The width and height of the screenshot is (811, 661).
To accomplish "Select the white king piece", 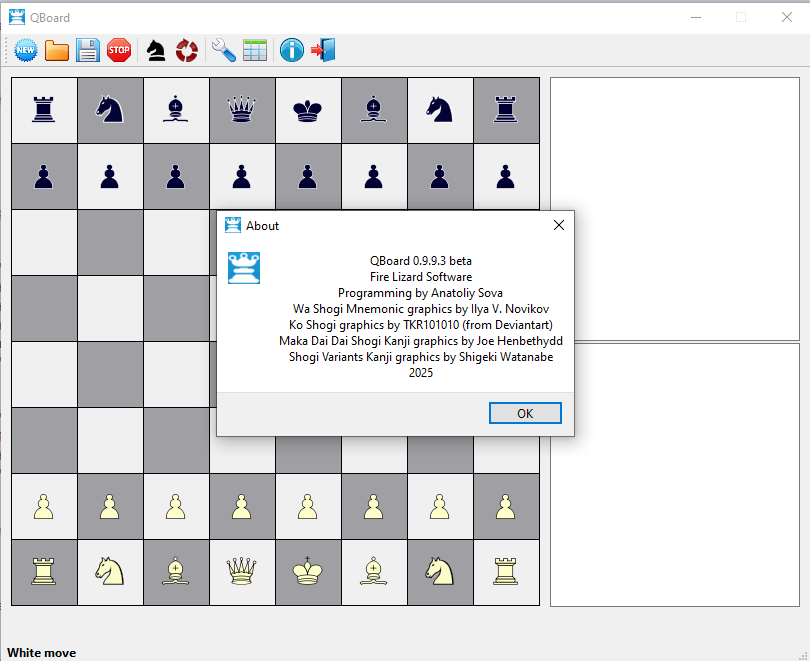I will point(308,570).
